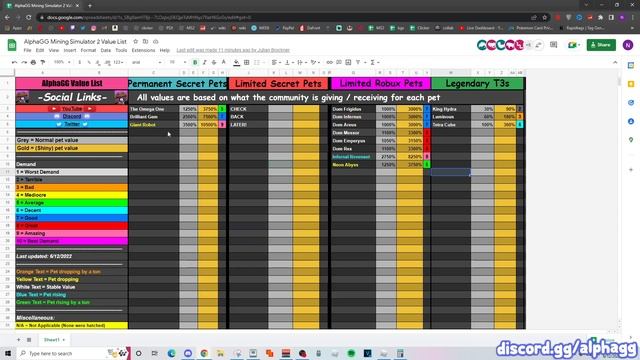Open the functions sigma dropdown
Screen dimensions: 640x360
374,62
